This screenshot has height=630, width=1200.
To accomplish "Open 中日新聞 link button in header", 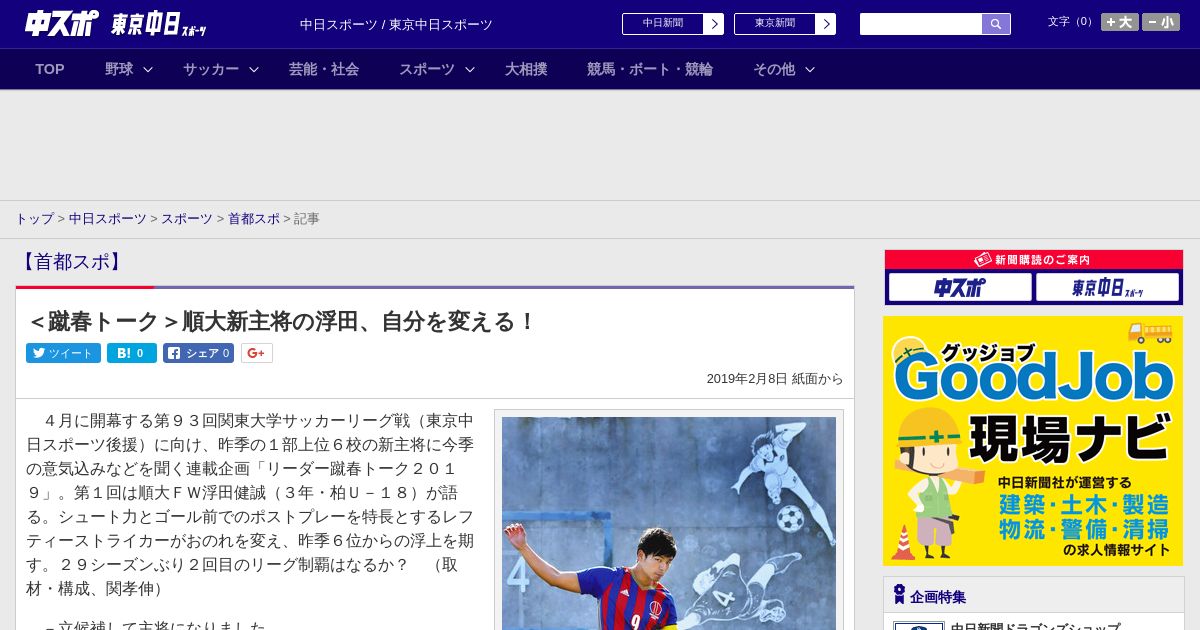I will (x=663, y=24).
